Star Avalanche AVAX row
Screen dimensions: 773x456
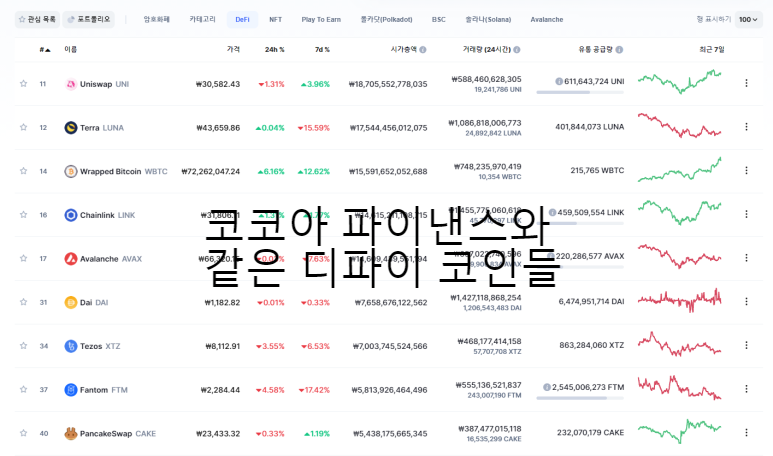(x=23, y=258)
